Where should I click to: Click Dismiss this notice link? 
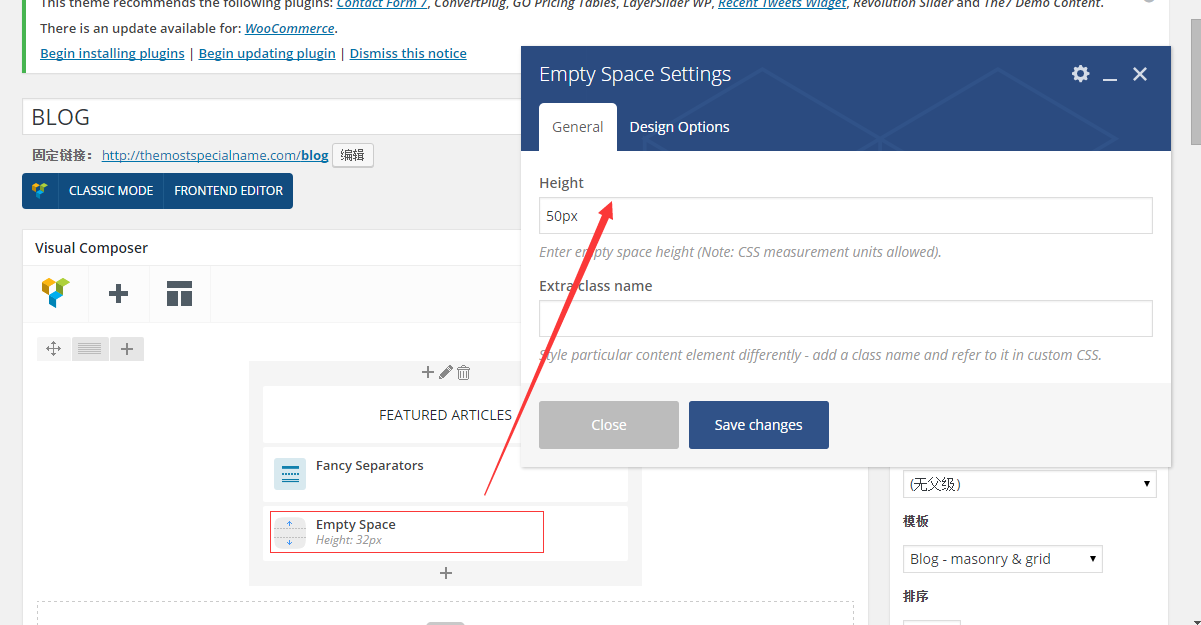[x=408, y=53]
